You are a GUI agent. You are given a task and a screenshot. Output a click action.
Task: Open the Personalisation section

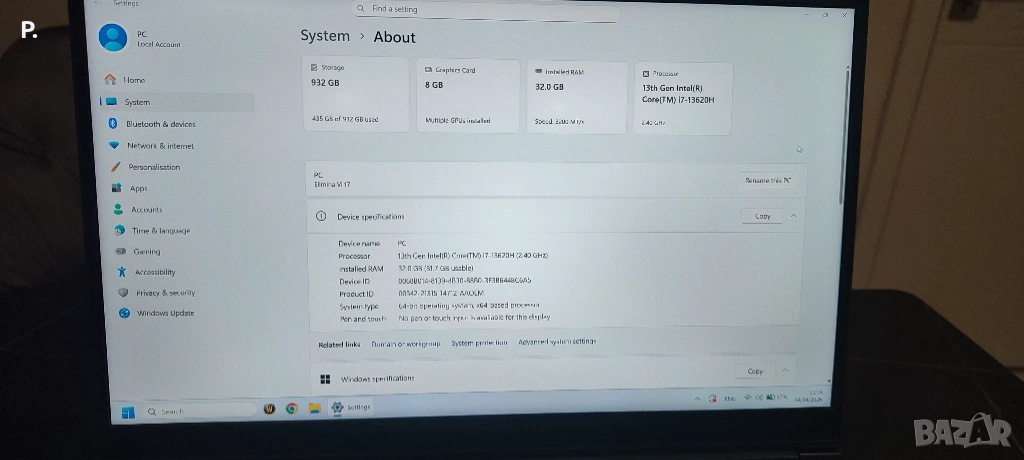[153, 167]
